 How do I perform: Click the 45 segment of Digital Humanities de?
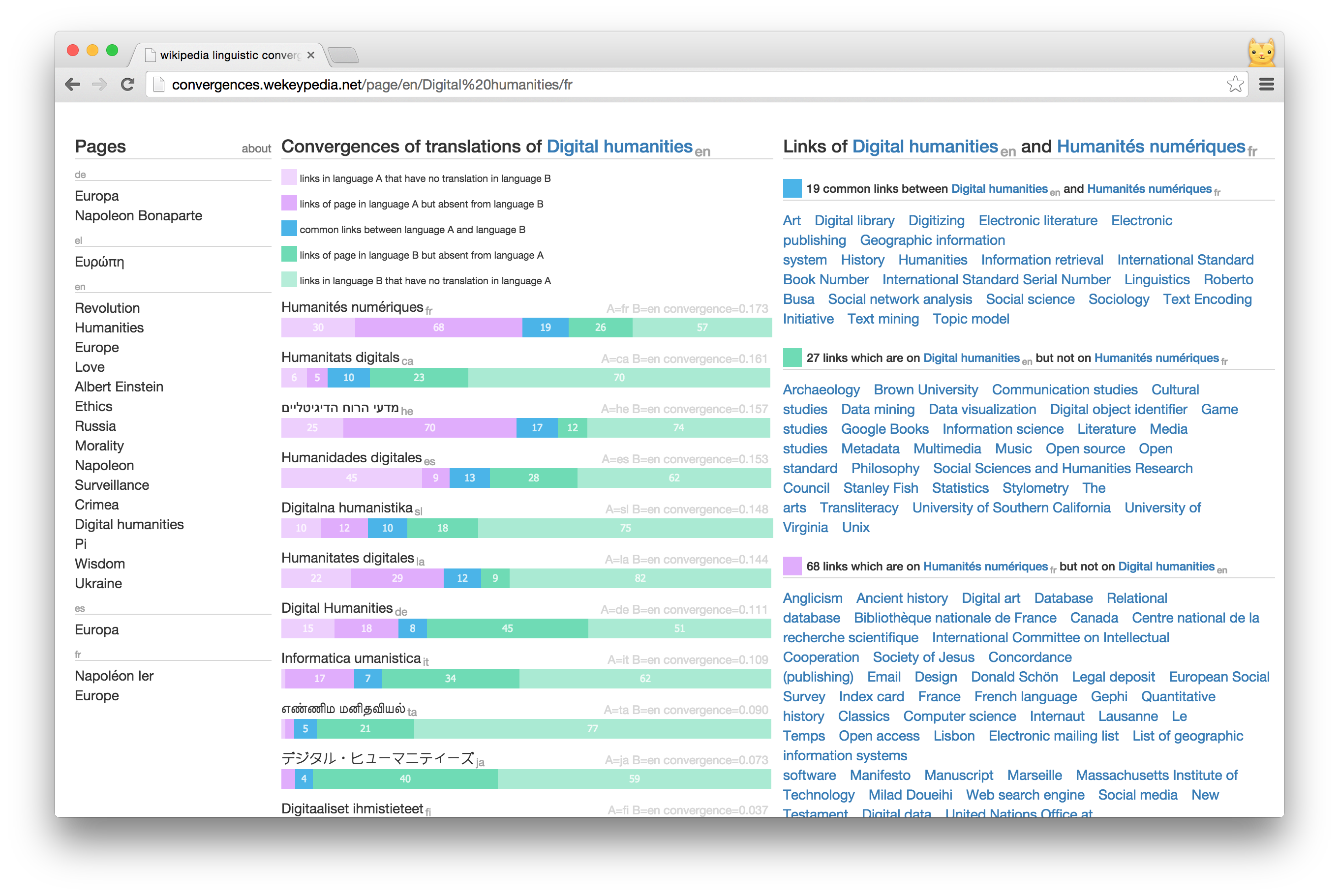click(x=507, y=628)
